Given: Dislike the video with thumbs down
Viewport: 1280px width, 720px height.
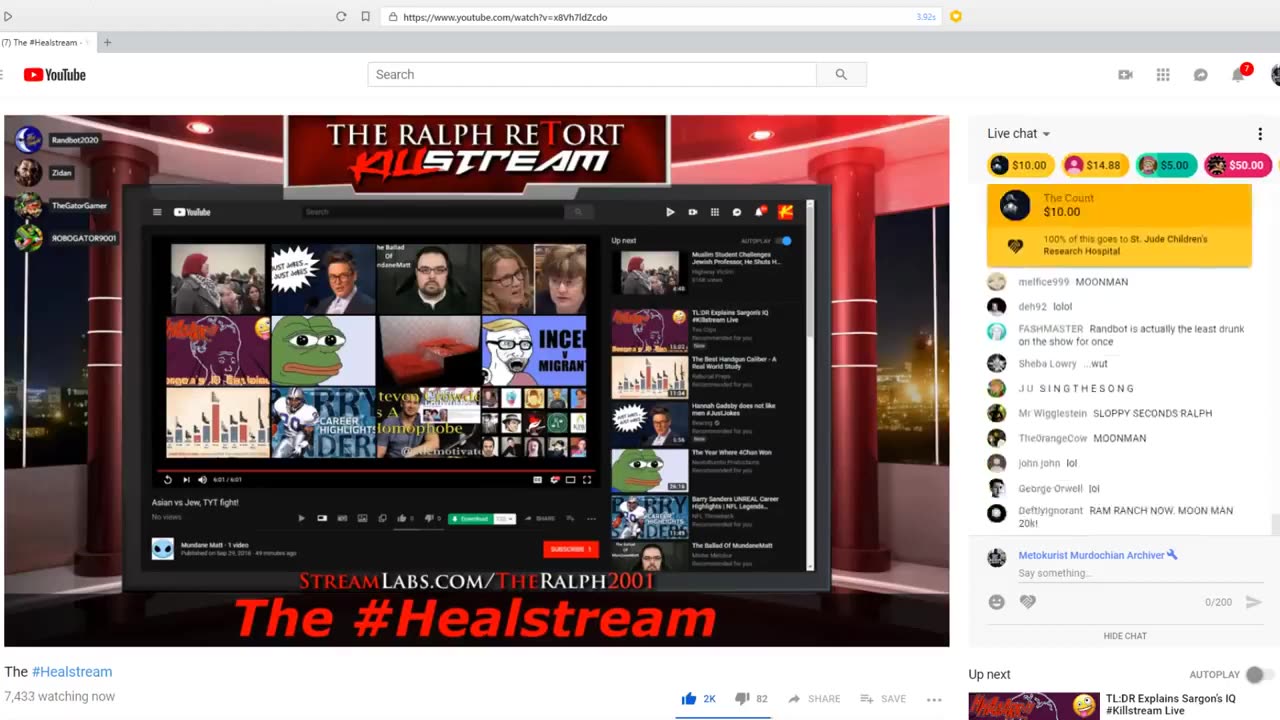Looking at the screenshot, I should click(x=742, y=699).
